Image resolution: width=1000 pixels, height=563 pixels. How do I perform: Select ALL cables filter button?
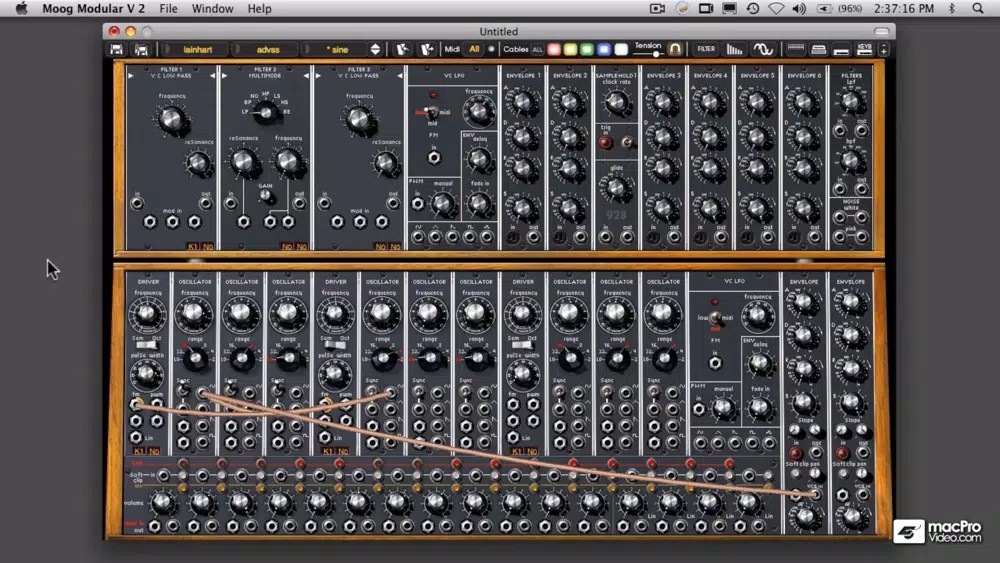tap(538, 50)
